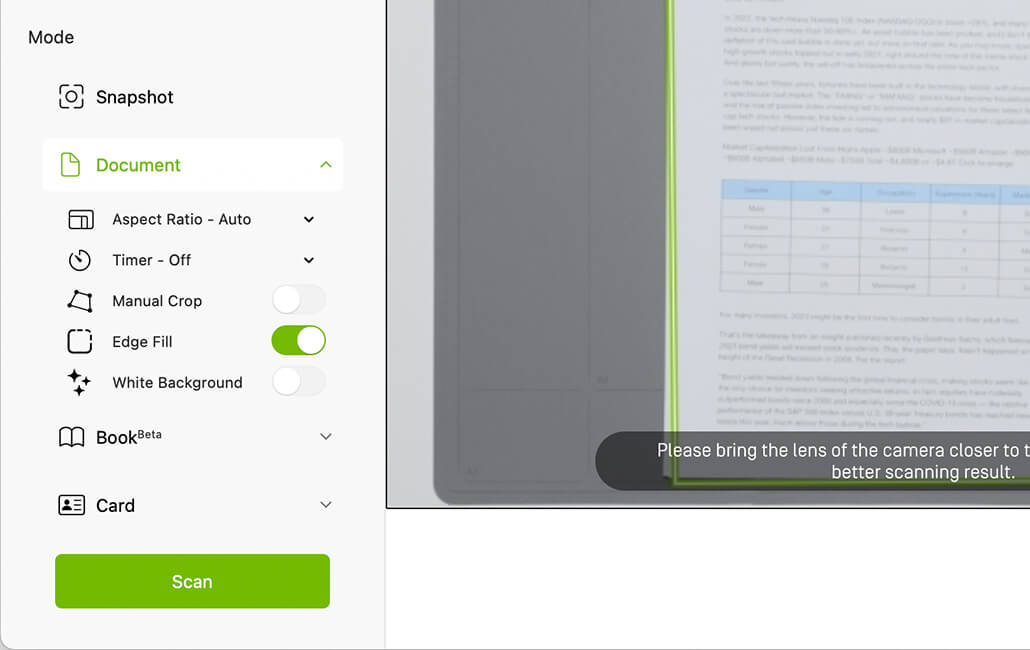Click the Edge Fill dashed-square icon

(80, 342)
